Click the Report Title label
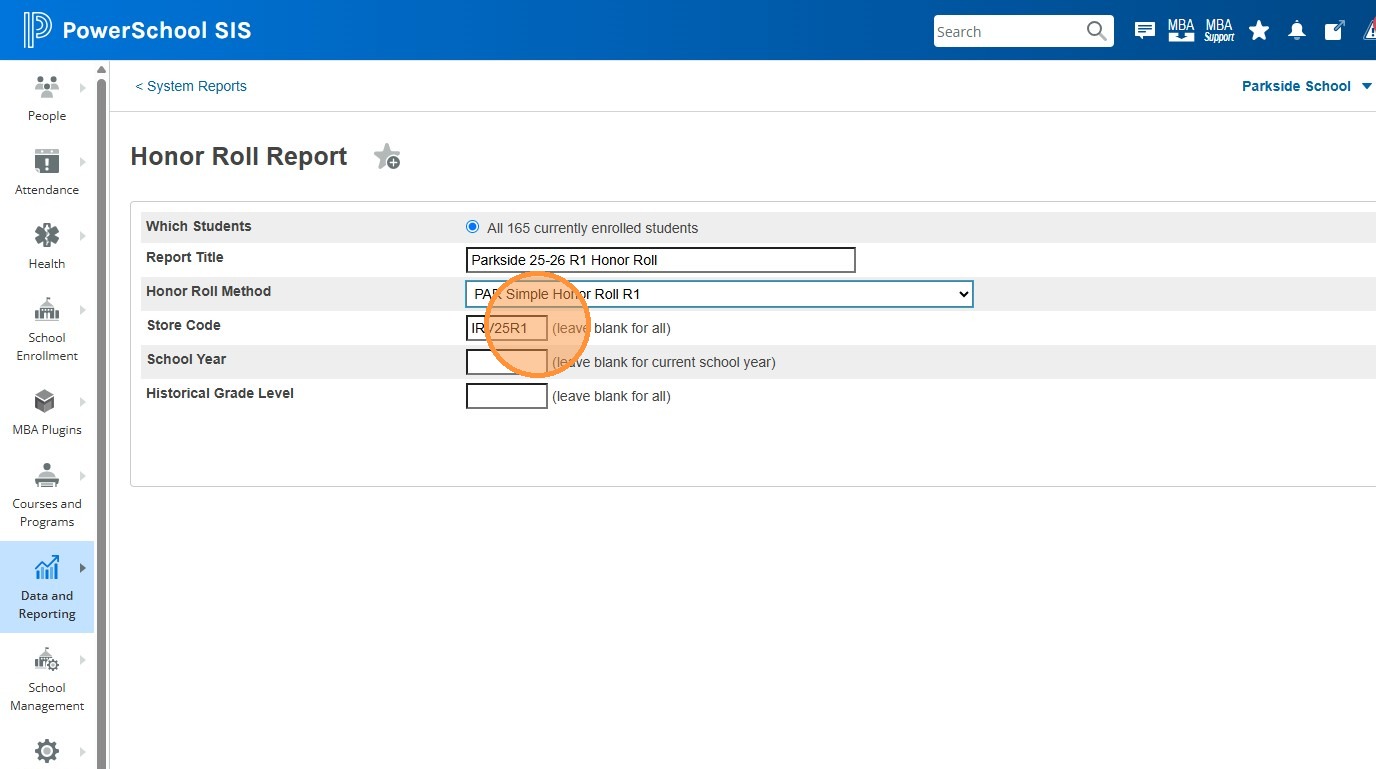1376x769 pixels. (185, 257)
